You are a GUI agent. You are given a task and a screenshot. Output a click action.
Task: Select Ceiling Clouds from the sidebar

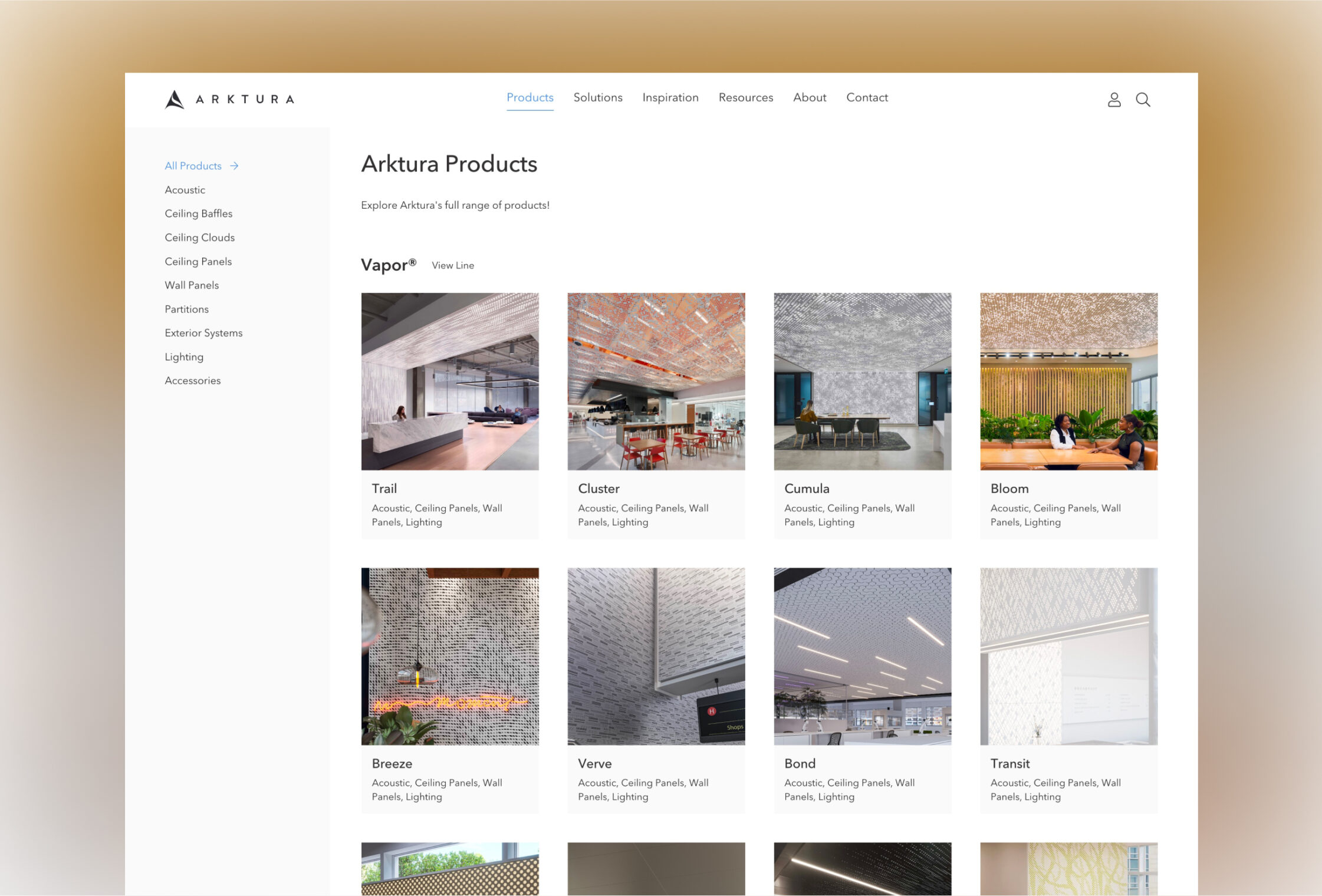pos(199,238)
